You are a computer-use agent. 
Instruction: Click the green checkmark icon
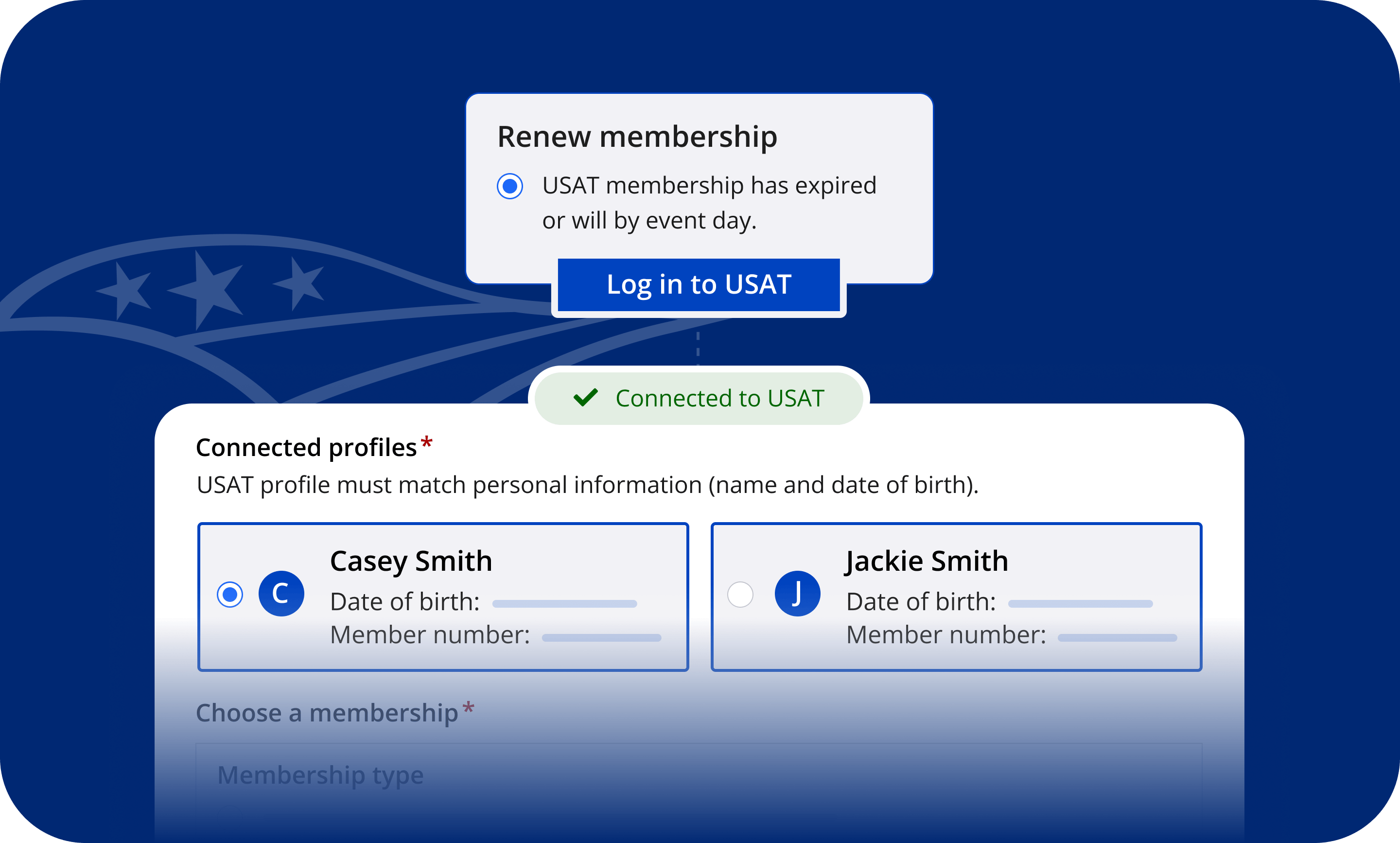[x=585, y=398]
